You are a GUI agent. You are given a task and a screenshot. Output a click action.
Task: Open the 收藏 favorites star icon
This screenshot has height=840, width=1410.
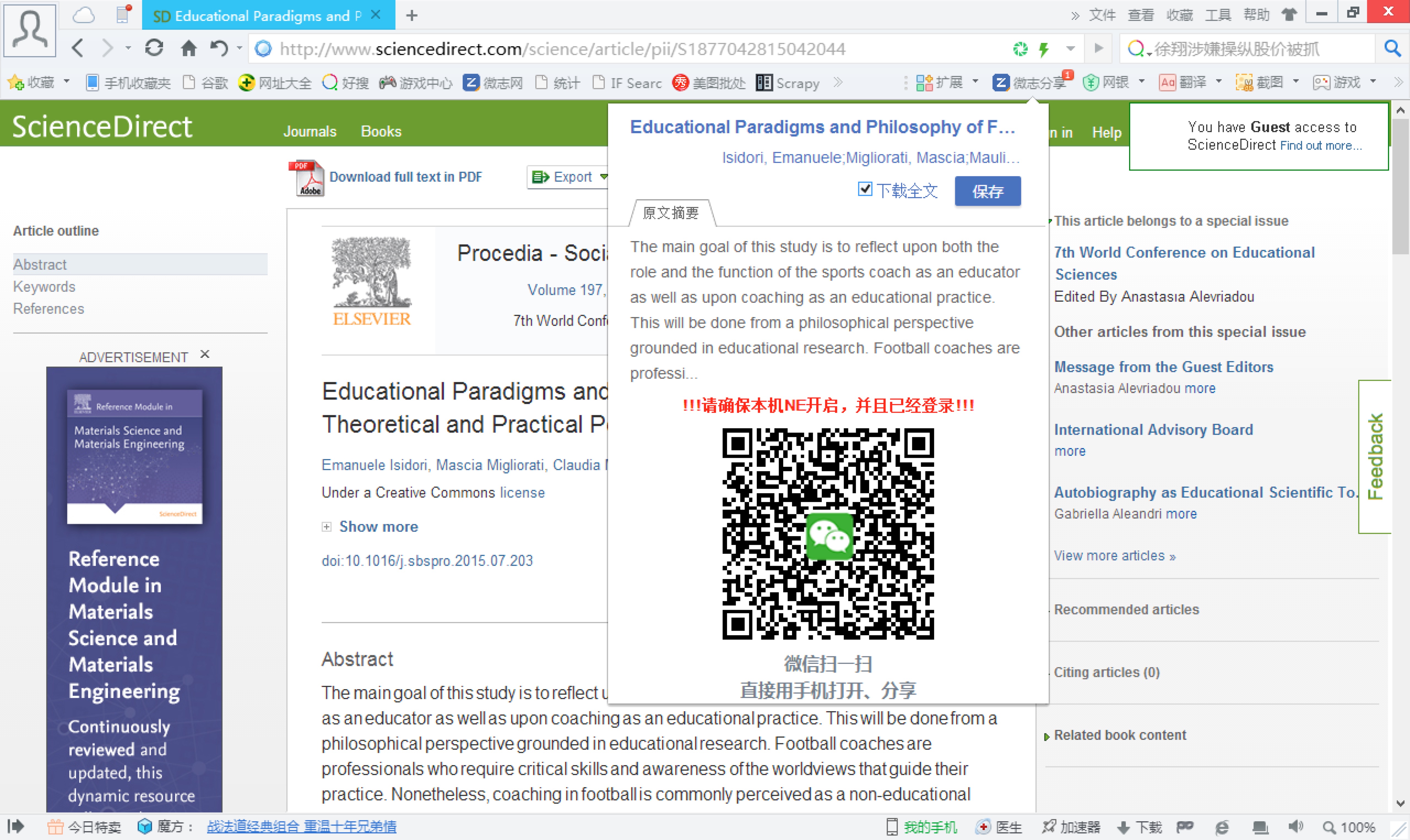(x=16, y=83)
